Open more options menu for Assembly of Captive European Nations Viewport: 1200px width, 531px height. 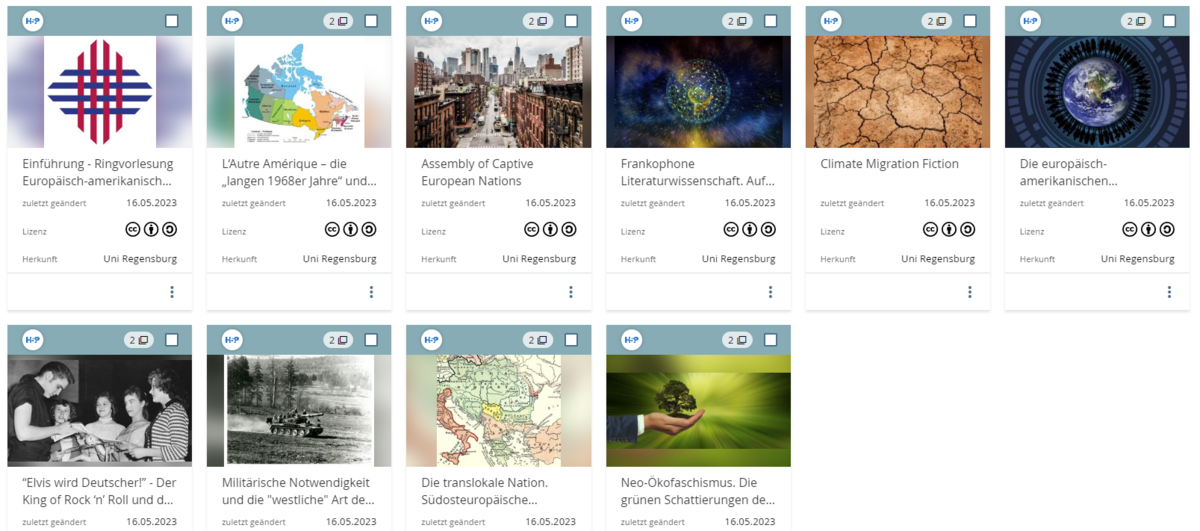(x=571, y=292)
